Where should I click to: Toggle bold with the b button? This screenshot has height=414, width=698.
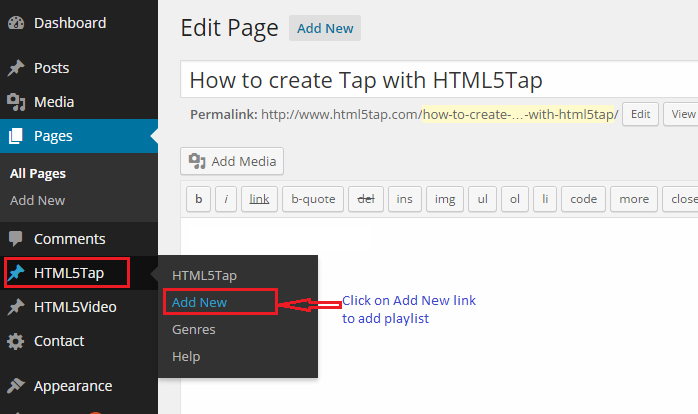click(199, 199)
